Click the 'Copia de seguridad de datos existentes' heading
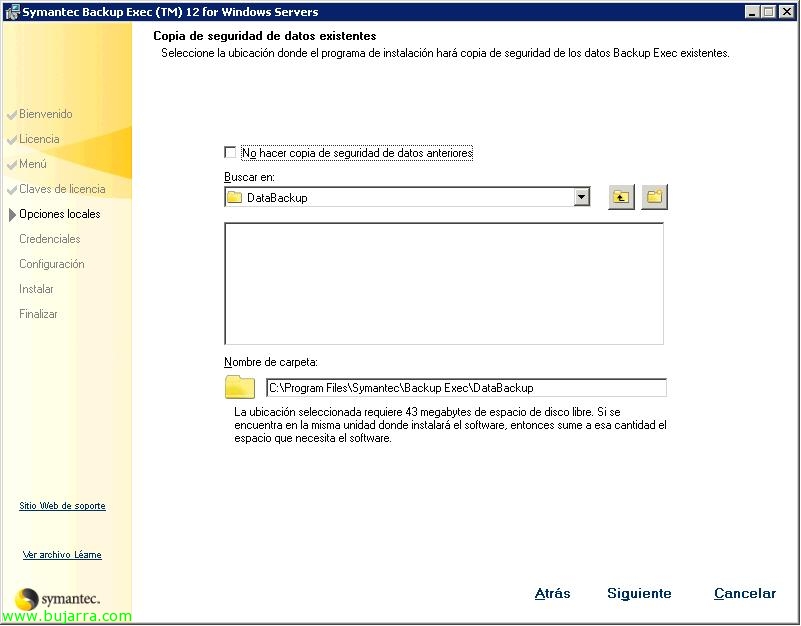This screenshot has height=626, width=801. (265, 36)
